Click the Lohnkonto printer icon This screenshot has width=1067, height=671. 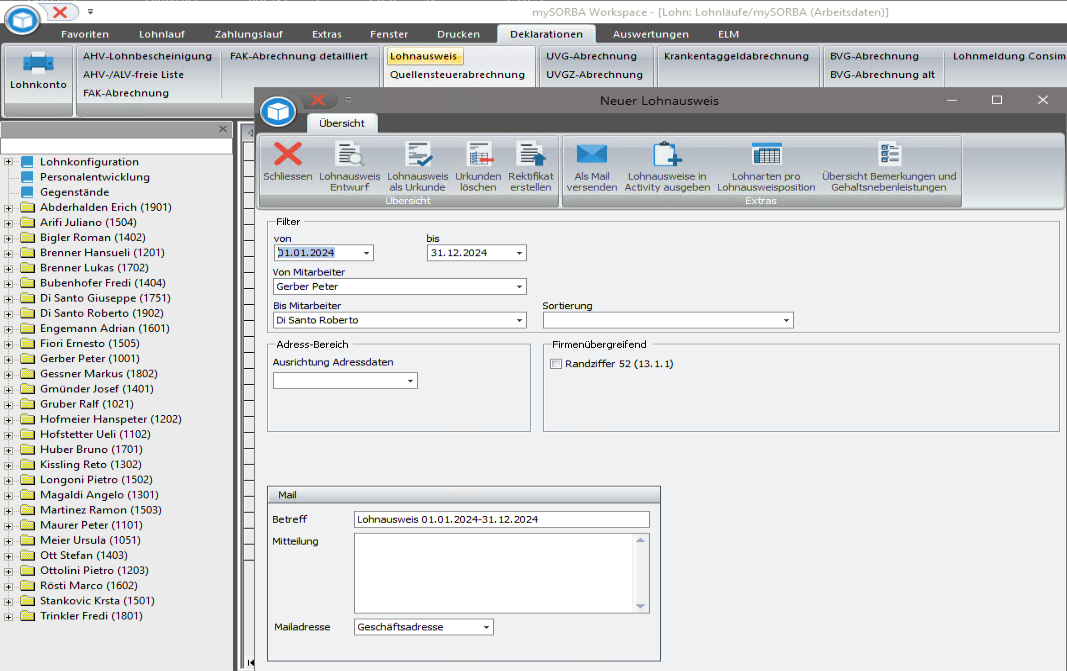pyautogui.click(x=38, y=63)
